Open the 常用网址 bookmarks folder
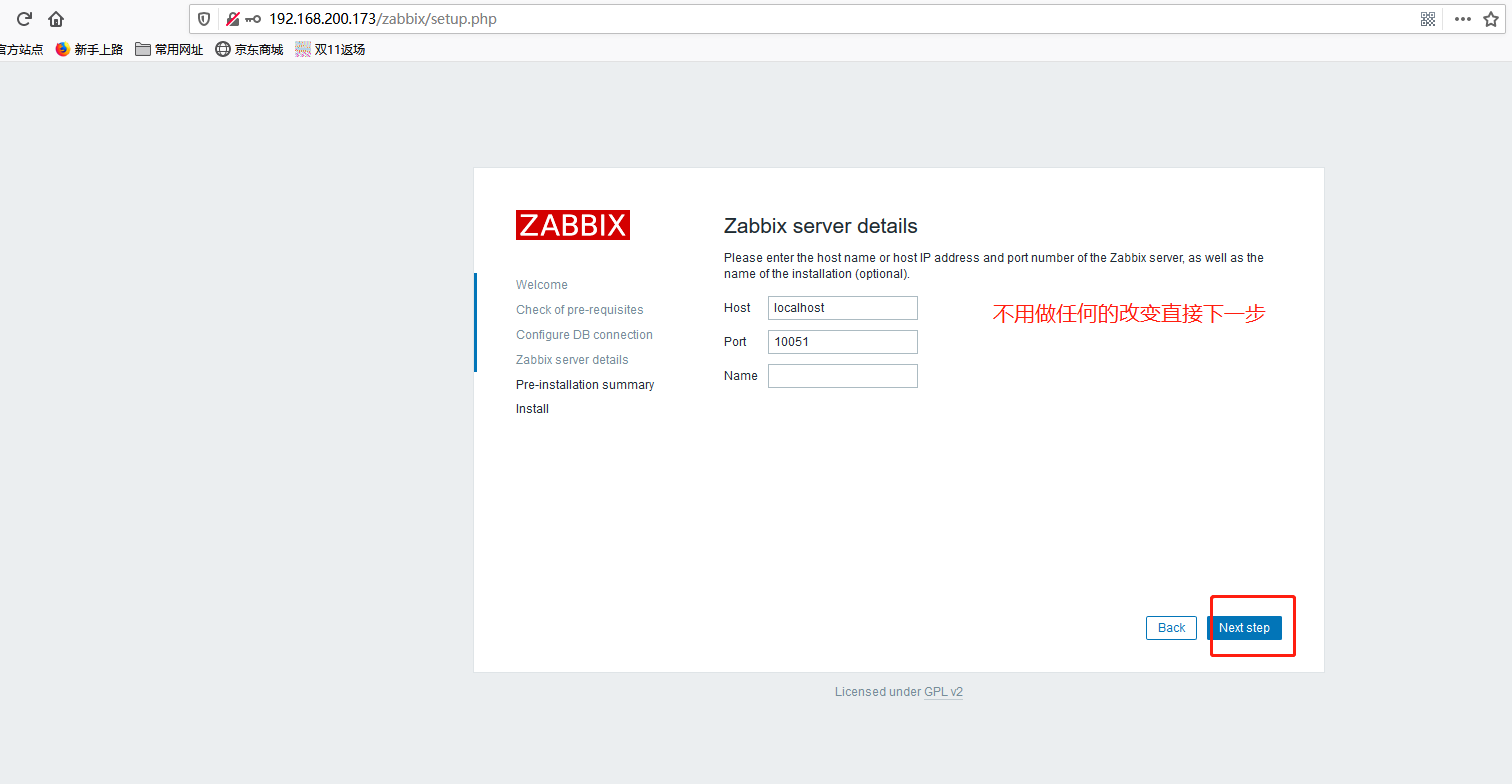 coord(169,49)
